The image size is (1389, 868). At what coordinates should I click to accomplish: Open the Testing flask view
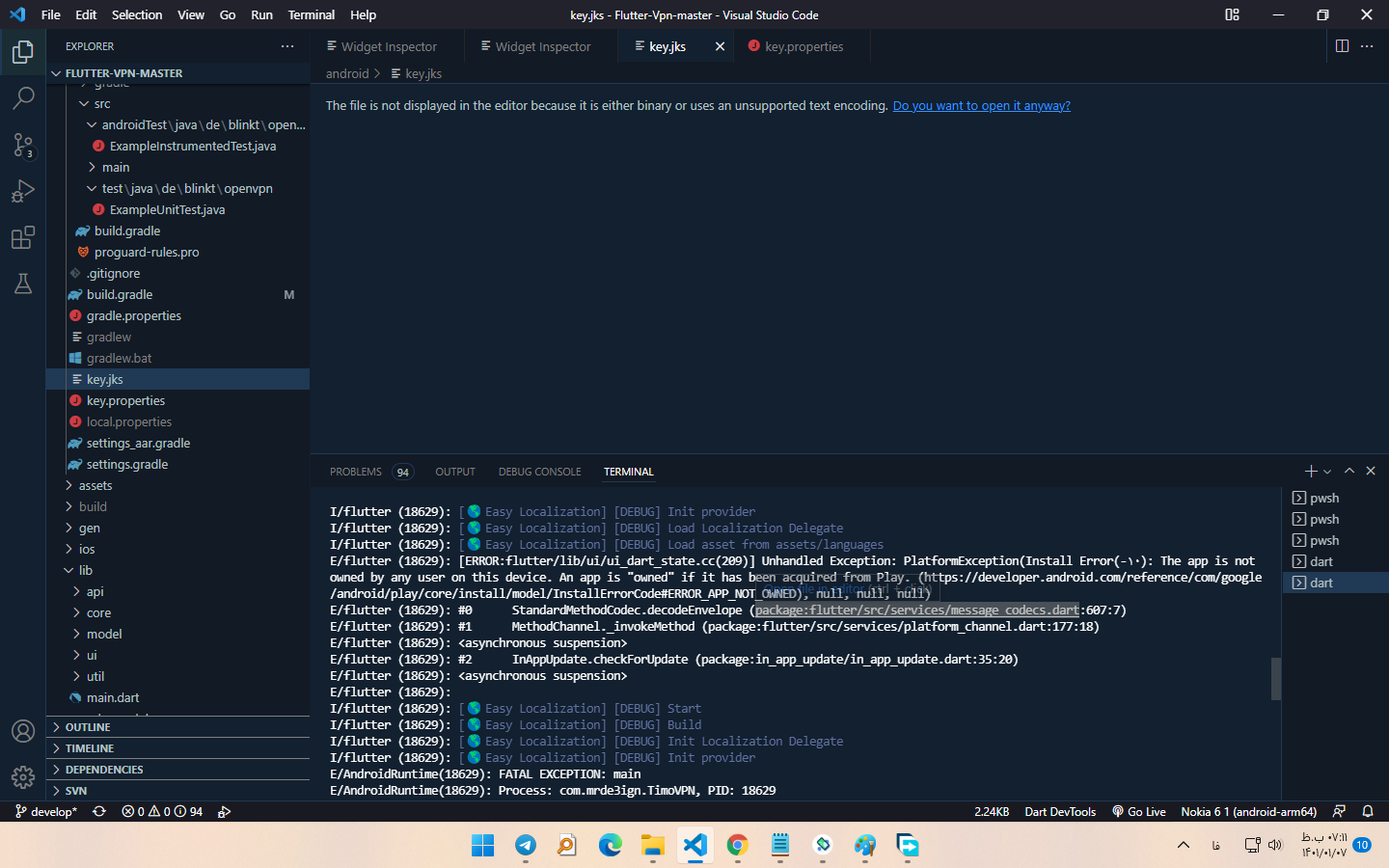pos(23,284)
